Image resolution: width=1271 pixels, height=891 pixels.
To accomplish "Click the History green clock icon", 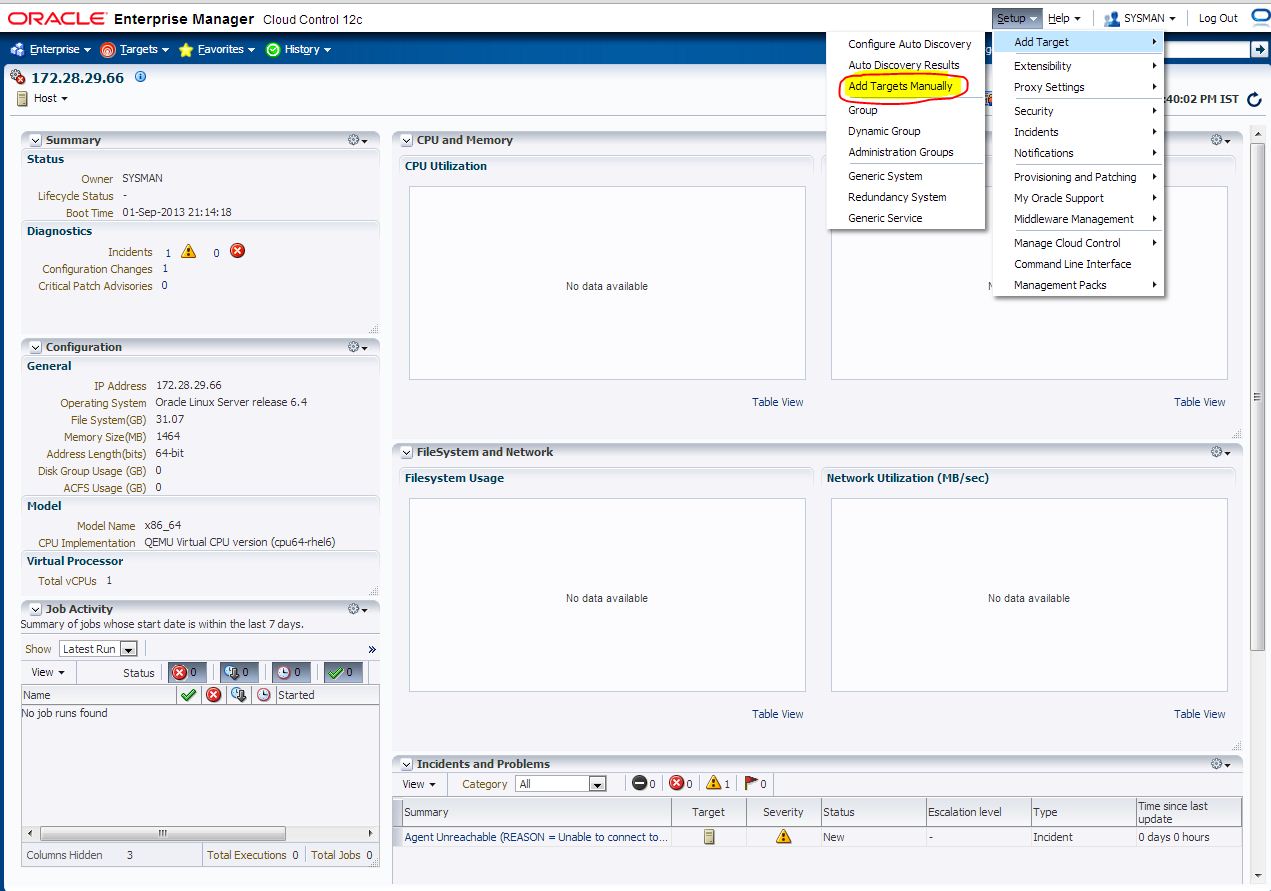I will coord(273,49).
